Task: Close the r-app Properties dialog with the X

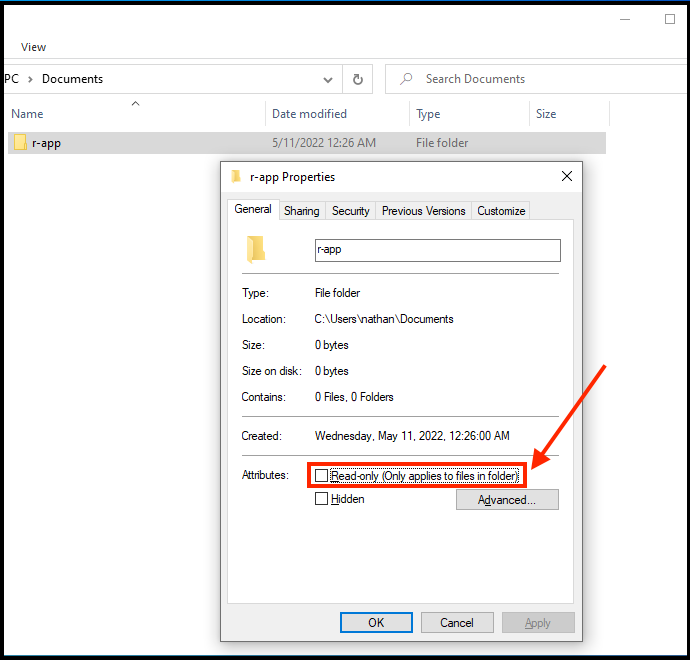Action: point(567,176)
